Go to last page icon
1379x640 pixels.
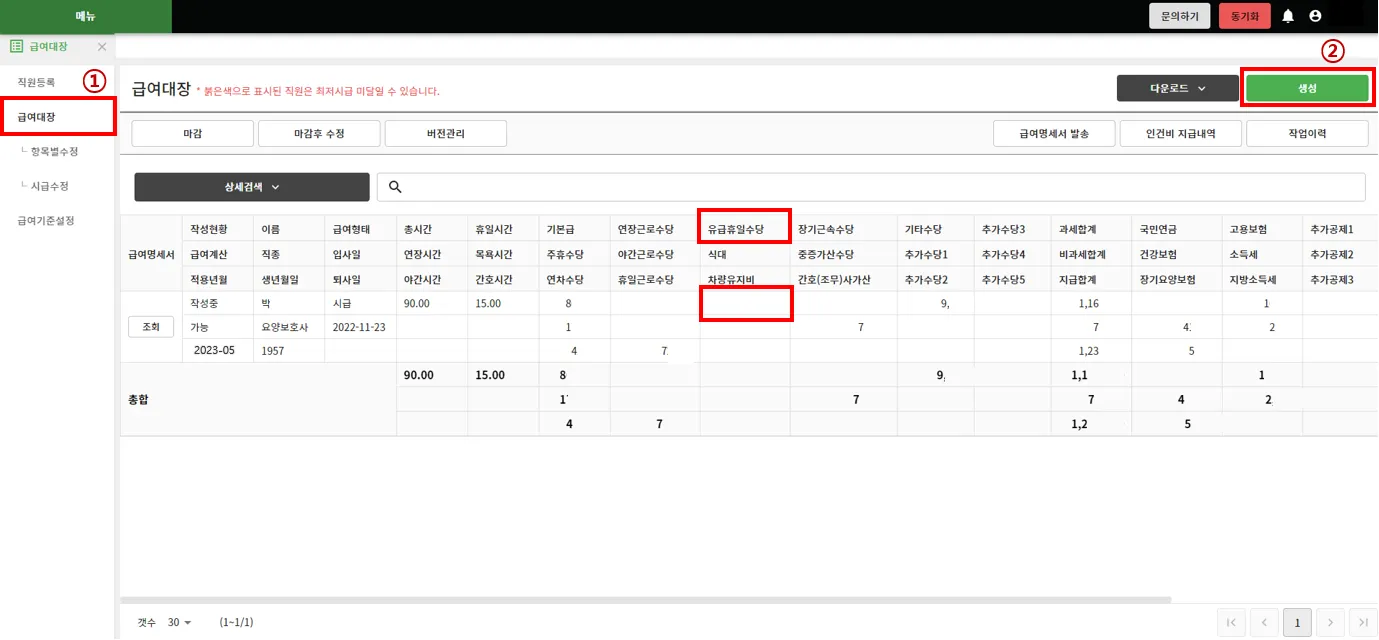[x=1363, y=622]
